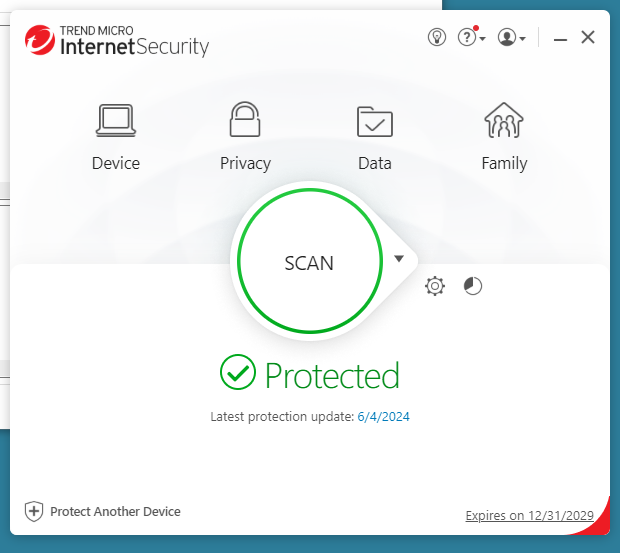Viewport: 620px width, 553px height.
Task: Open the Security Report pie chart icon
Action: [473, 287]
